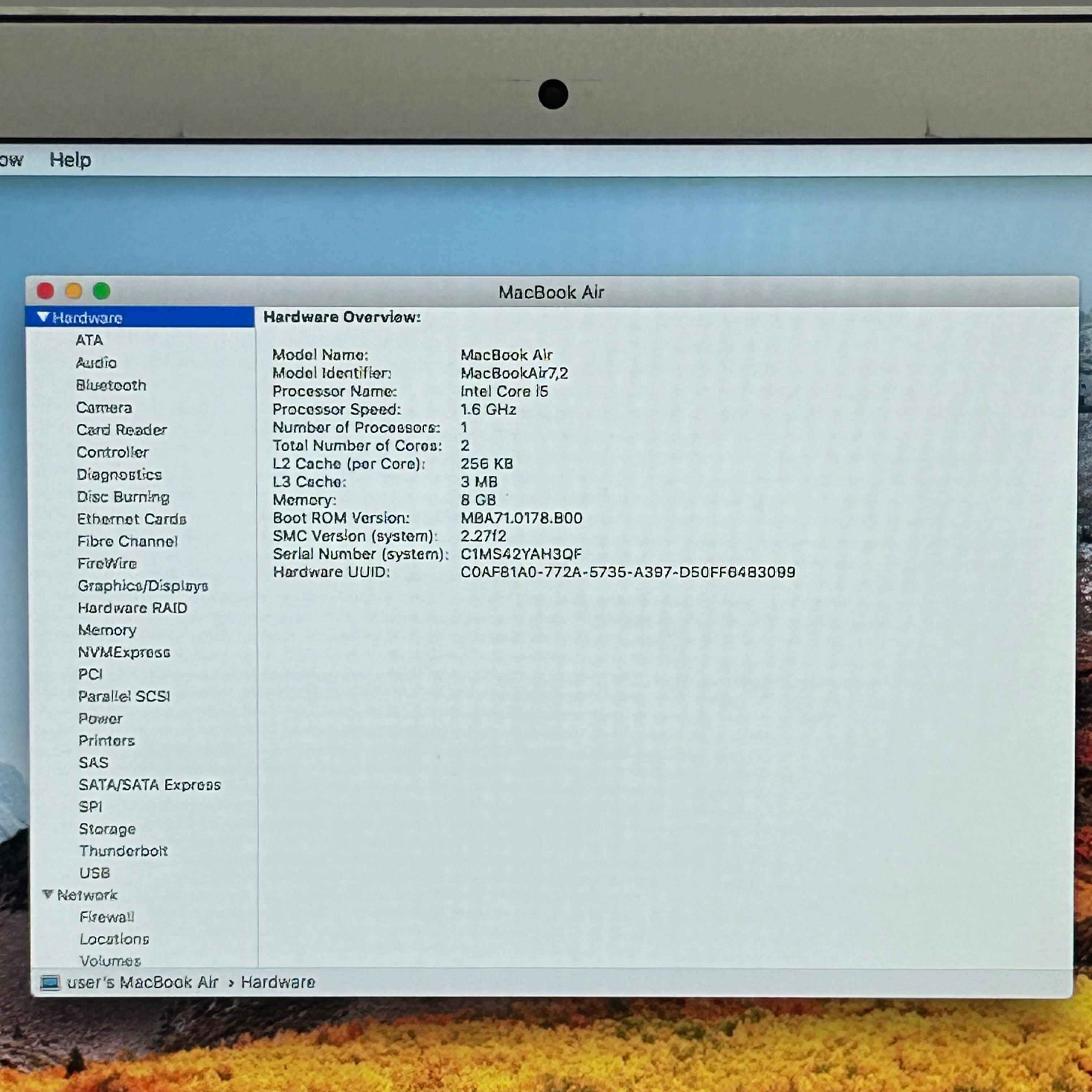Collapse the Network disclosure triangle

coord(48,894)
